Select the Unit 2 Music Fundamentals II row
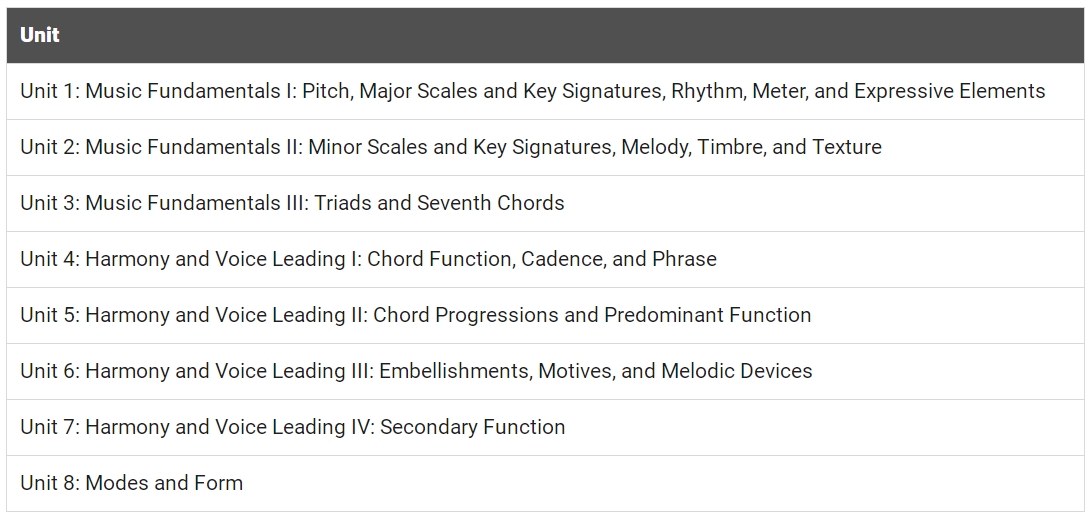 point(546,147)
